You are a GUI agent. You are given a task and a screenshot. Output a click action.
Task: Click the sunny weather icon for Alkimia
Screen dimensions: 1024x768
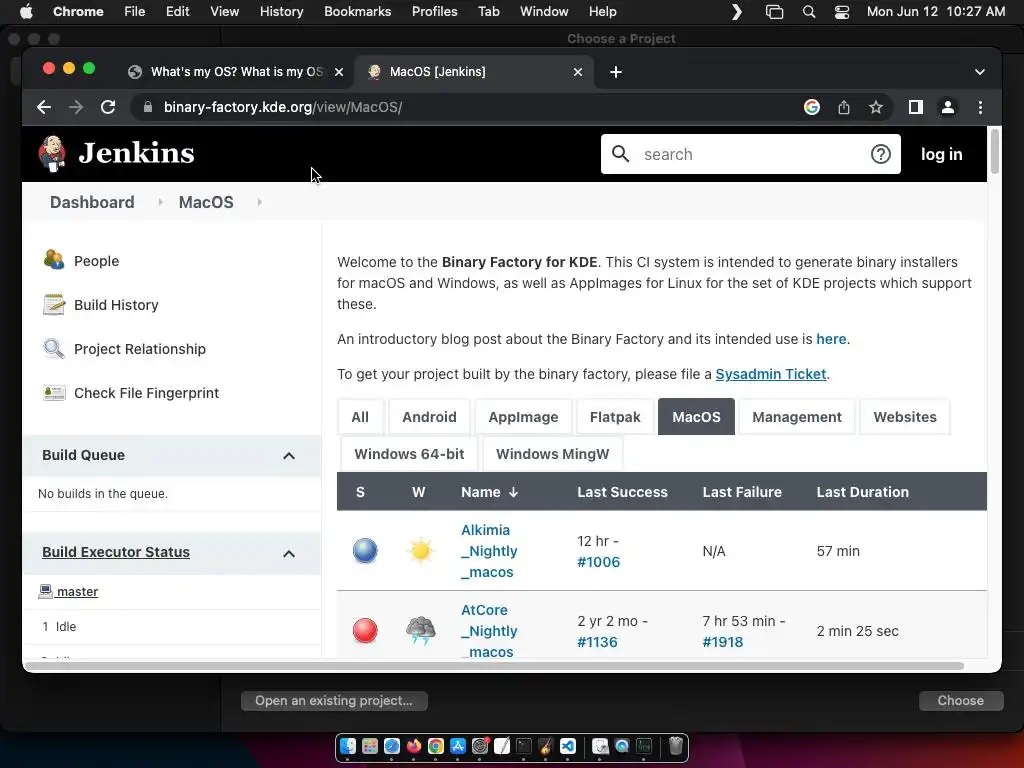pyautogui.click(x=421, y=551)
